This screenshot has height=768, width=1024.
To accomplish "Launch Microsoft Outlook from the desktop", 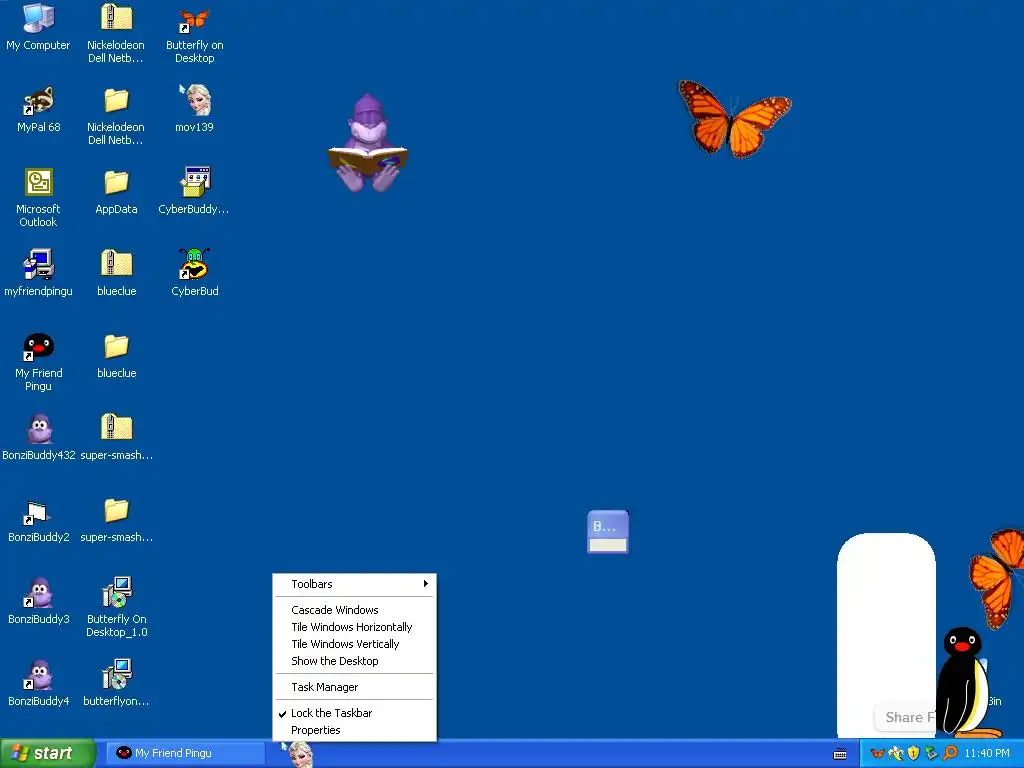I will tap(39, 197).
